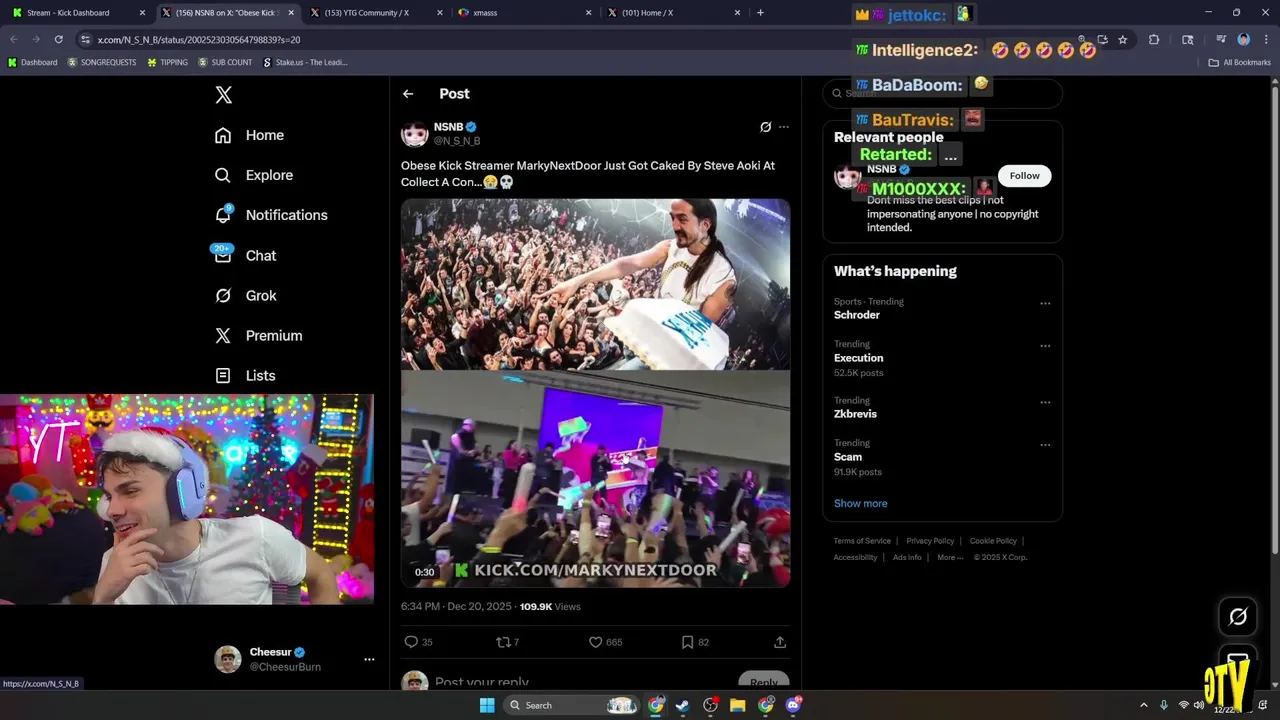This screenshot has height=720, width=1280.
Task: Open File Explorer from taskbar
Action: click(738, 705)
